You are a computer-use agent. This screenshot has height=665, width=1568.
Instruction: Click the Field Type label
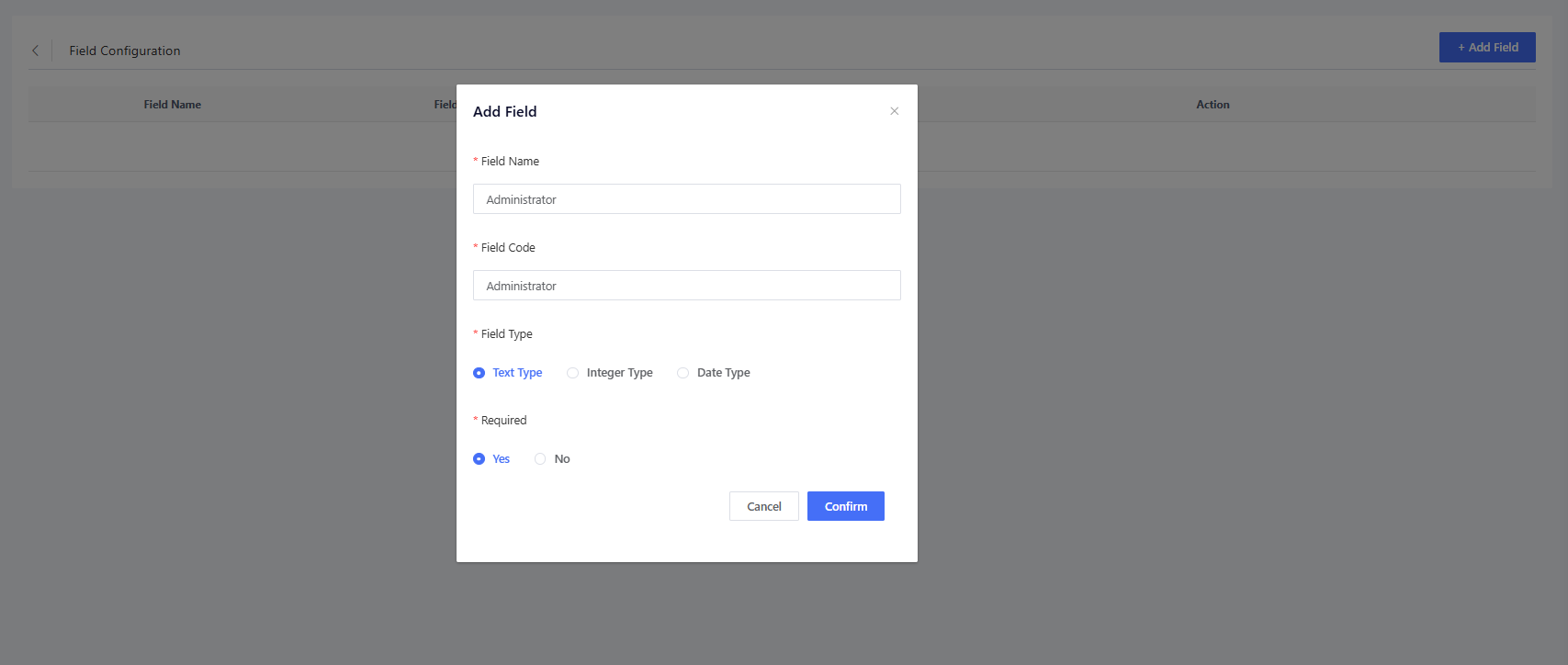click(x=506, y=334)
